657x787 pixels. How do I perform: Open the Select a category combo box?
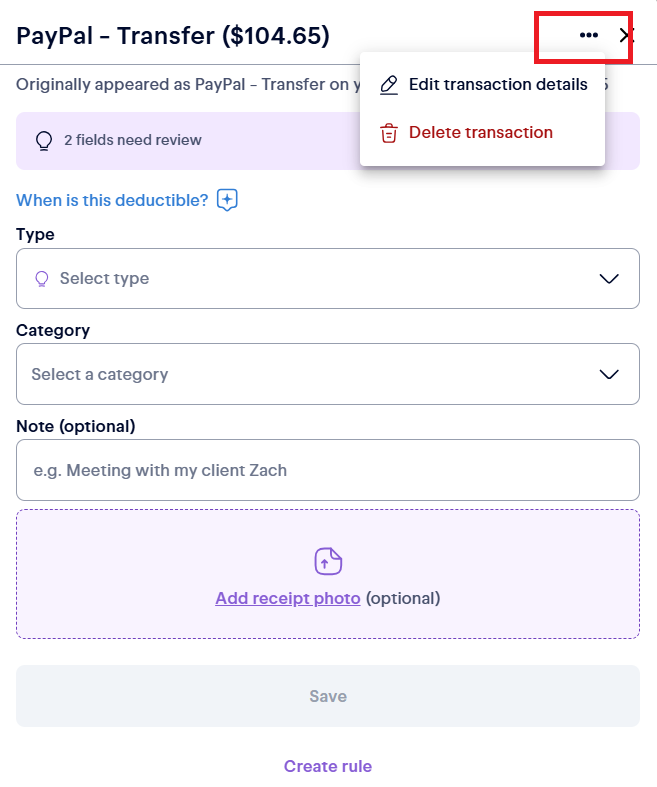[x=328, y=374]
